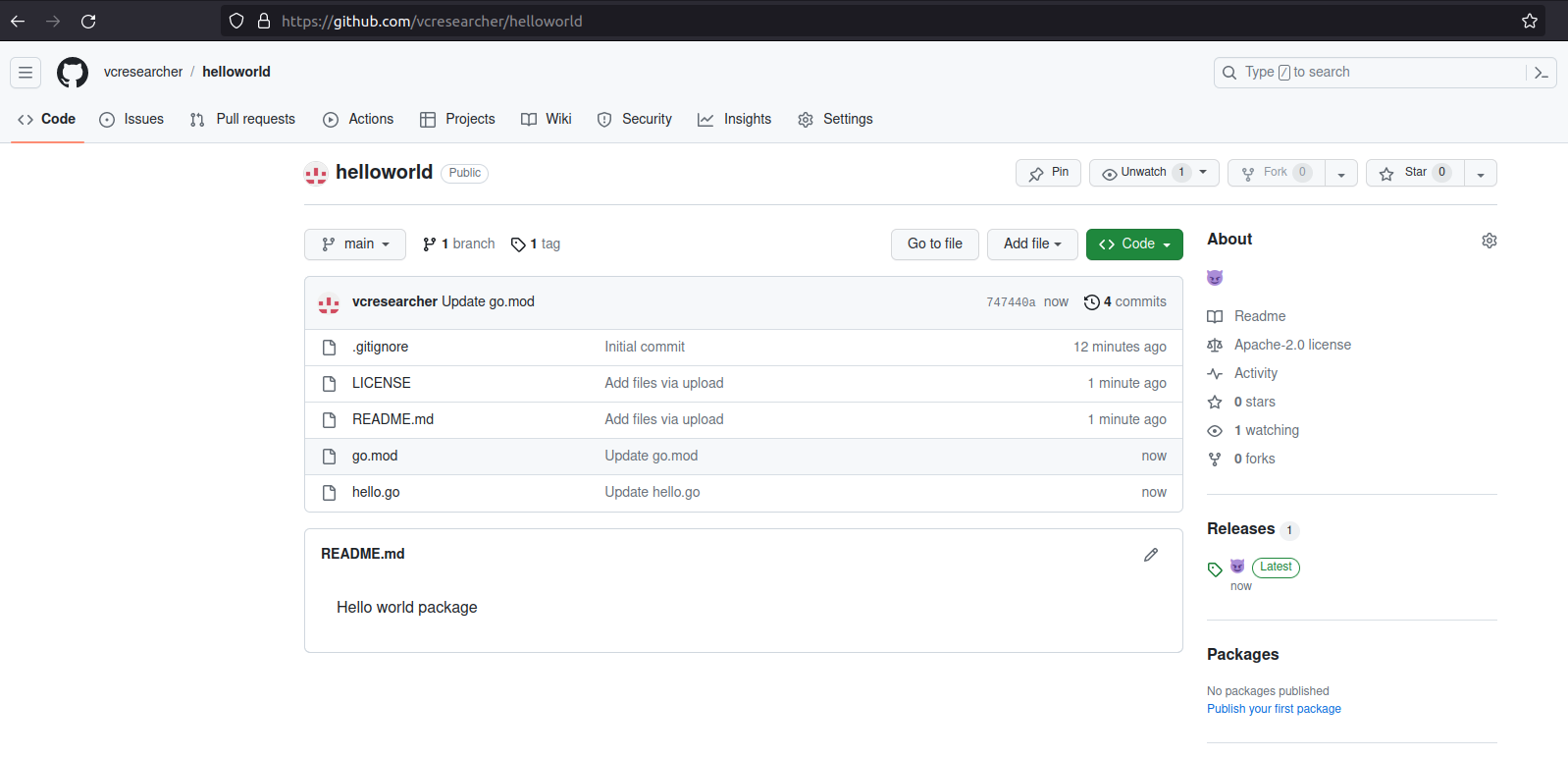
Task: Expand the green Code dropdown
Action: (1134, 244)
